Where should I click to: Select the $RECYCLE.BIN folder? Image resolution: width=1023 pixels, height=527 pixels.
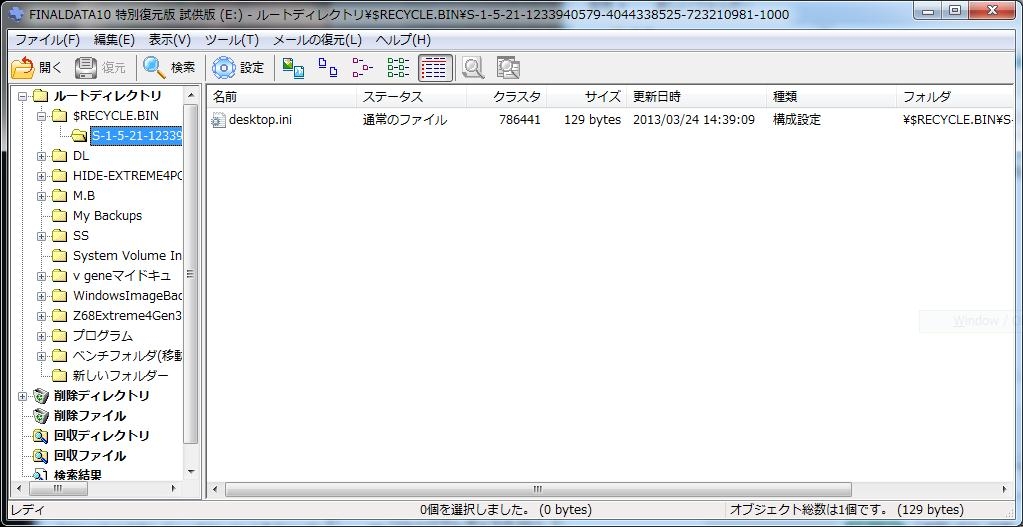pos(115,116)
